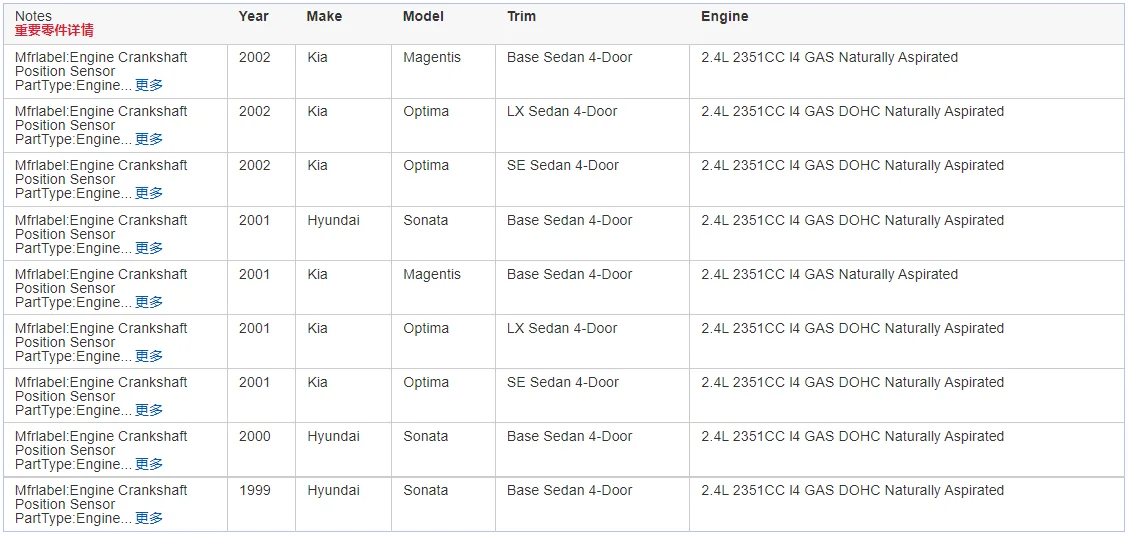Viewport: 1128px width, 535px height.
Task: Click the Year column header
Action: tap(253, 16)
